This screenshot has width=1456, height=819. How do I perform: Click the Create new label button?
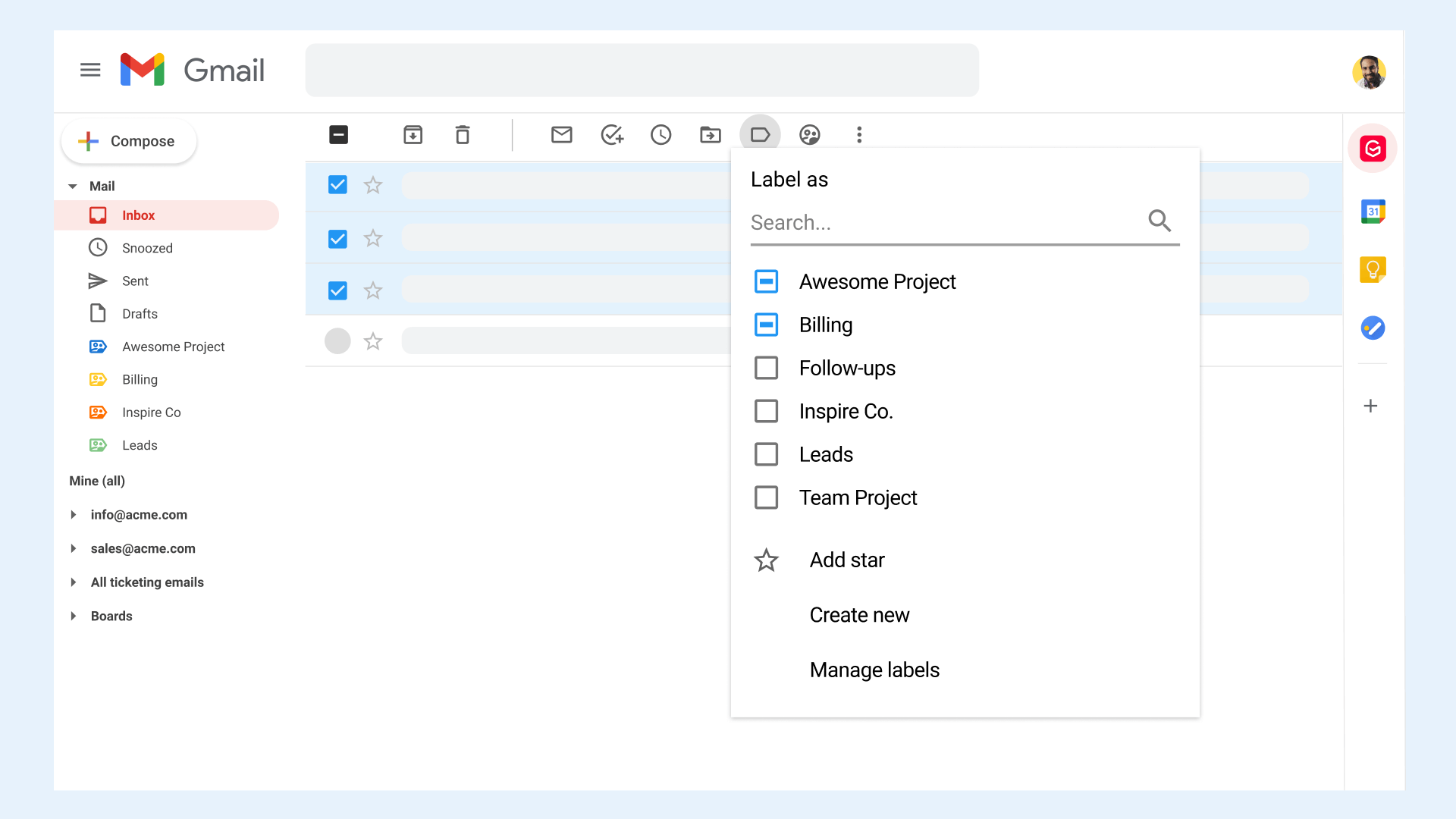tap(860, 615)
